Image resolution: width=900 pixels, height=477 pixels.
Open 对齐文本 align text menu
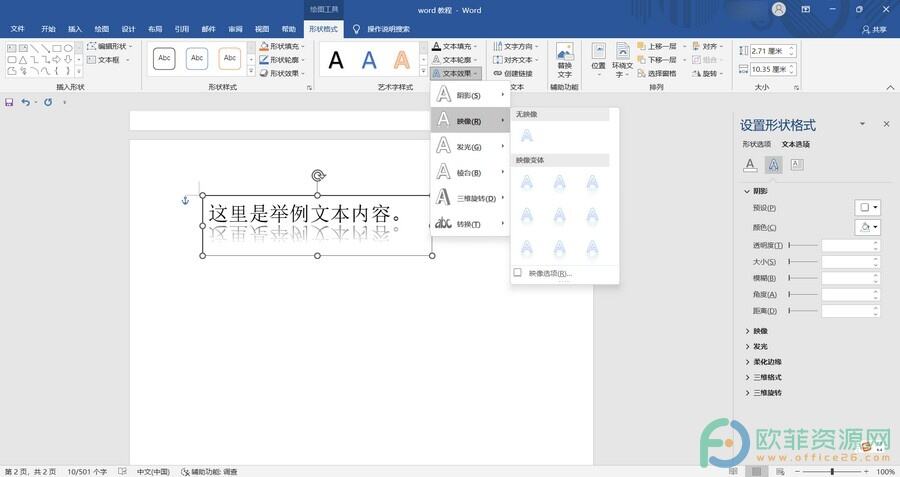(x=516, y=60)
